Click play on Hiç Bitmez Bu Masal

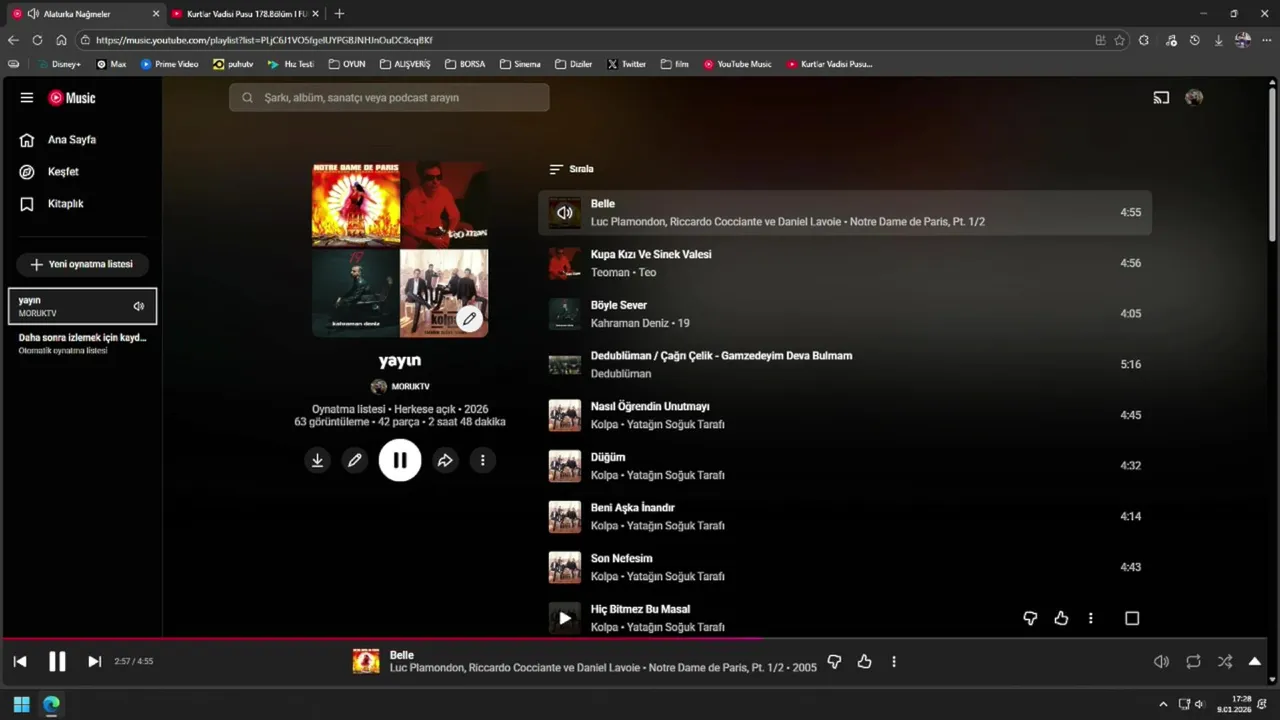point(565,618)
